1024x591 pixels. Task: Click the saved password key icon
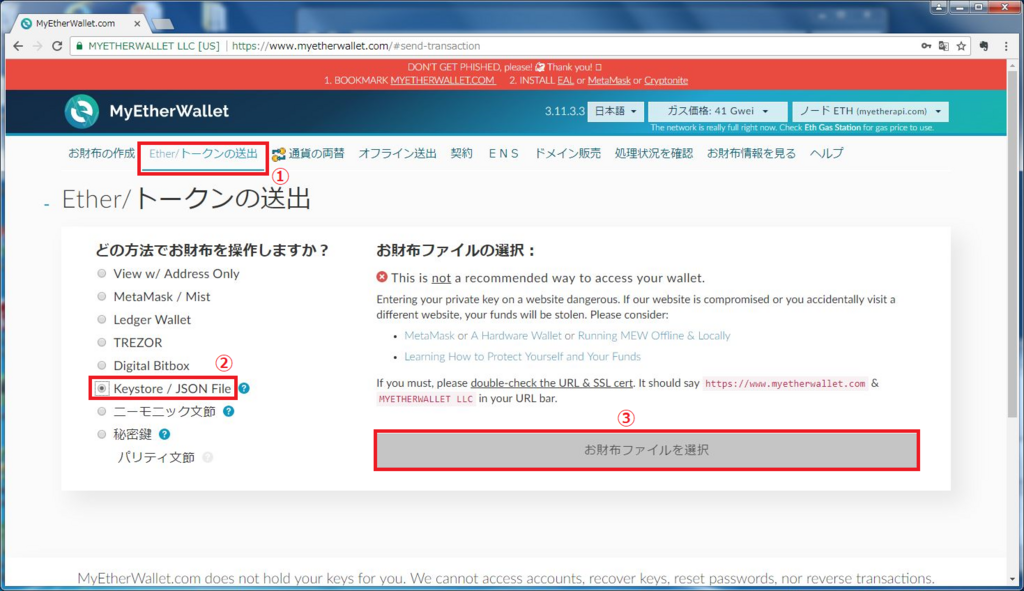(x=926, y=46)
